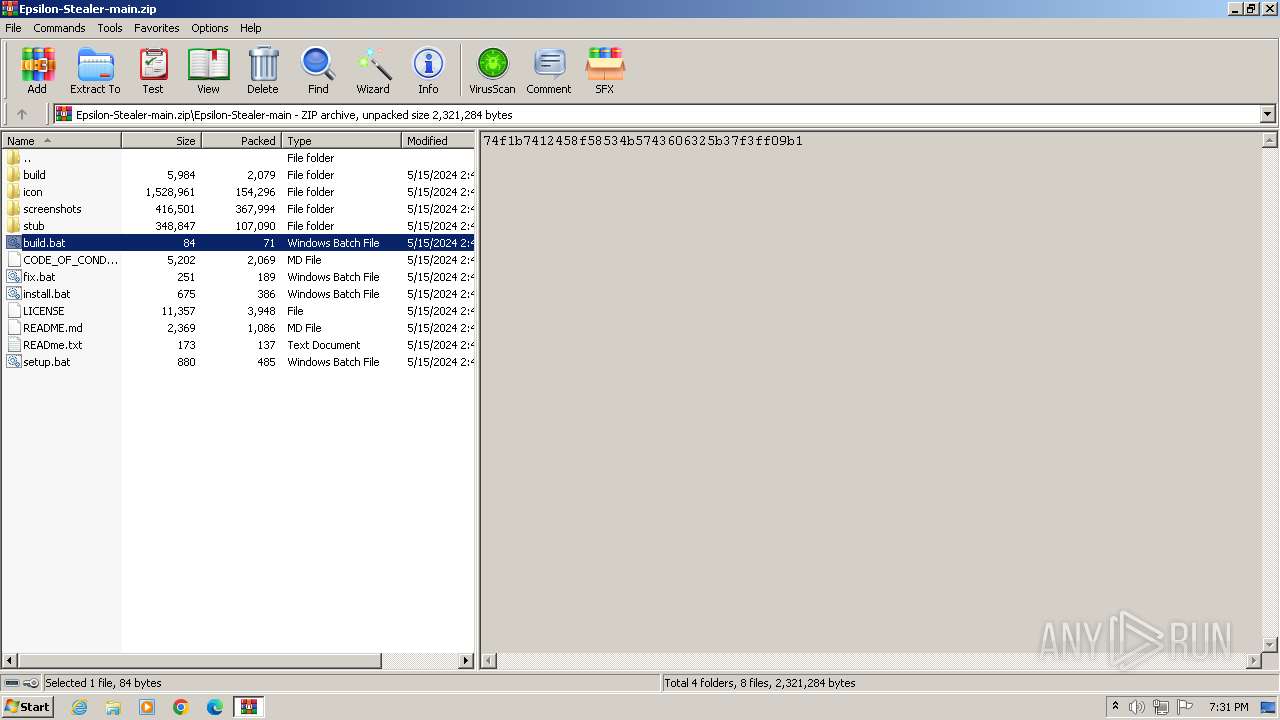Viewport: 1280px width, 720px height.
Task: Open File Explorer from taskbar
Action: tap(113, 707)
